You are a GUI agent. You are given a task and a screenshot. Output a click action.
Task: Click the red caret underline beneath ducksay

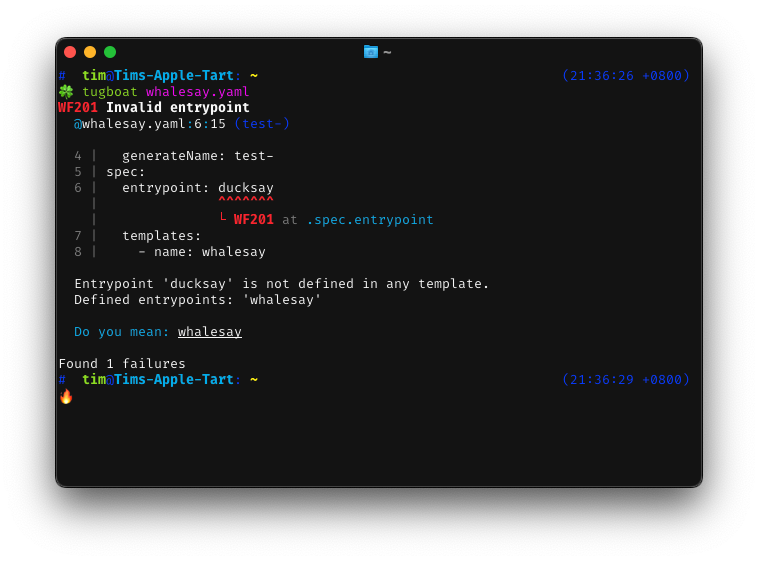pos(246,199)
